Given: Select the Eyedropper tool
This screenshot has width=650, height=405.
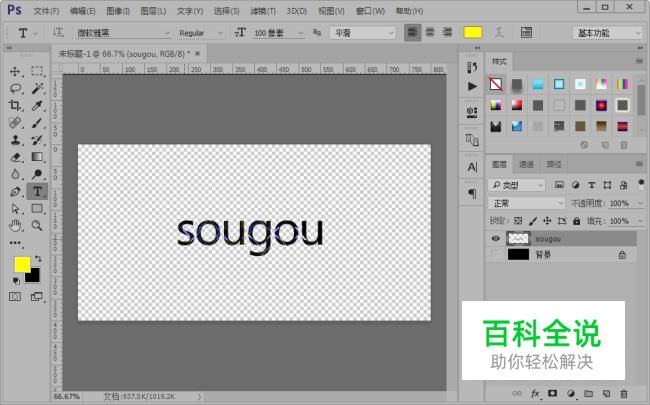Looking at the screenshot, I should pyautogui.click(x=37, y=105).
